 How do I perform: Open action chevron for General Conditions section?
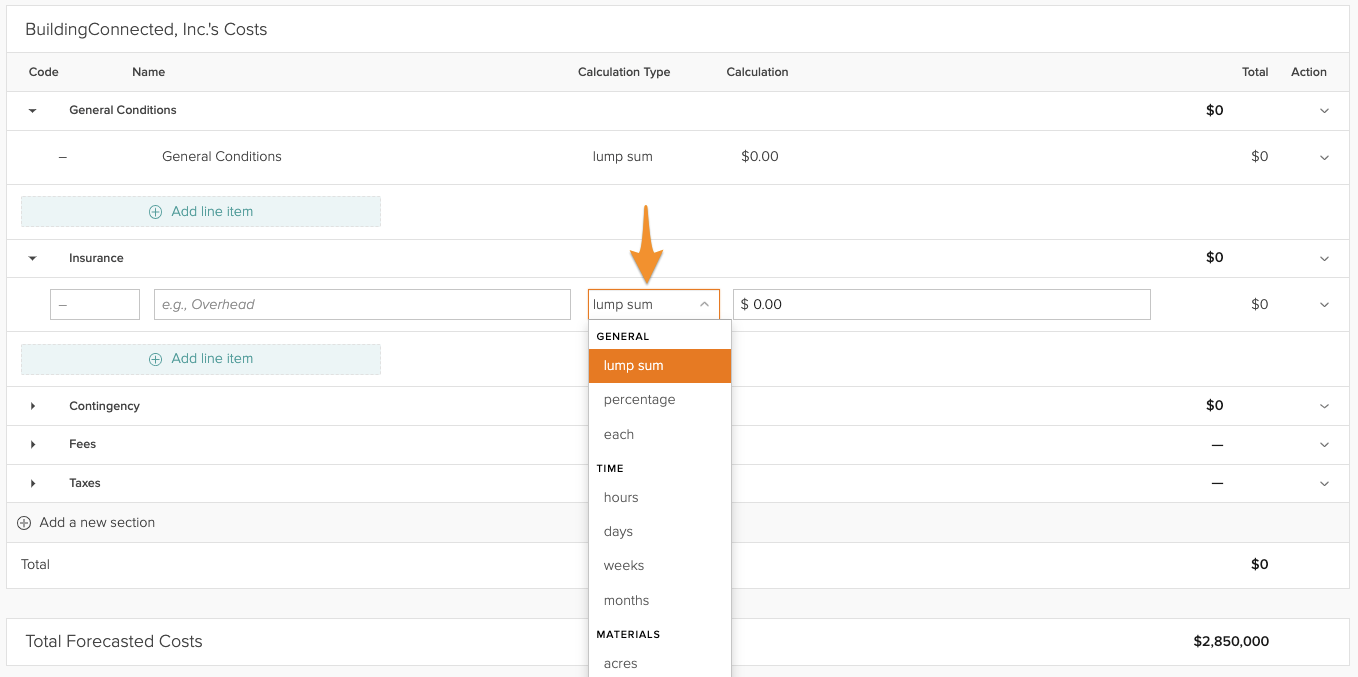coord(1324,111)
